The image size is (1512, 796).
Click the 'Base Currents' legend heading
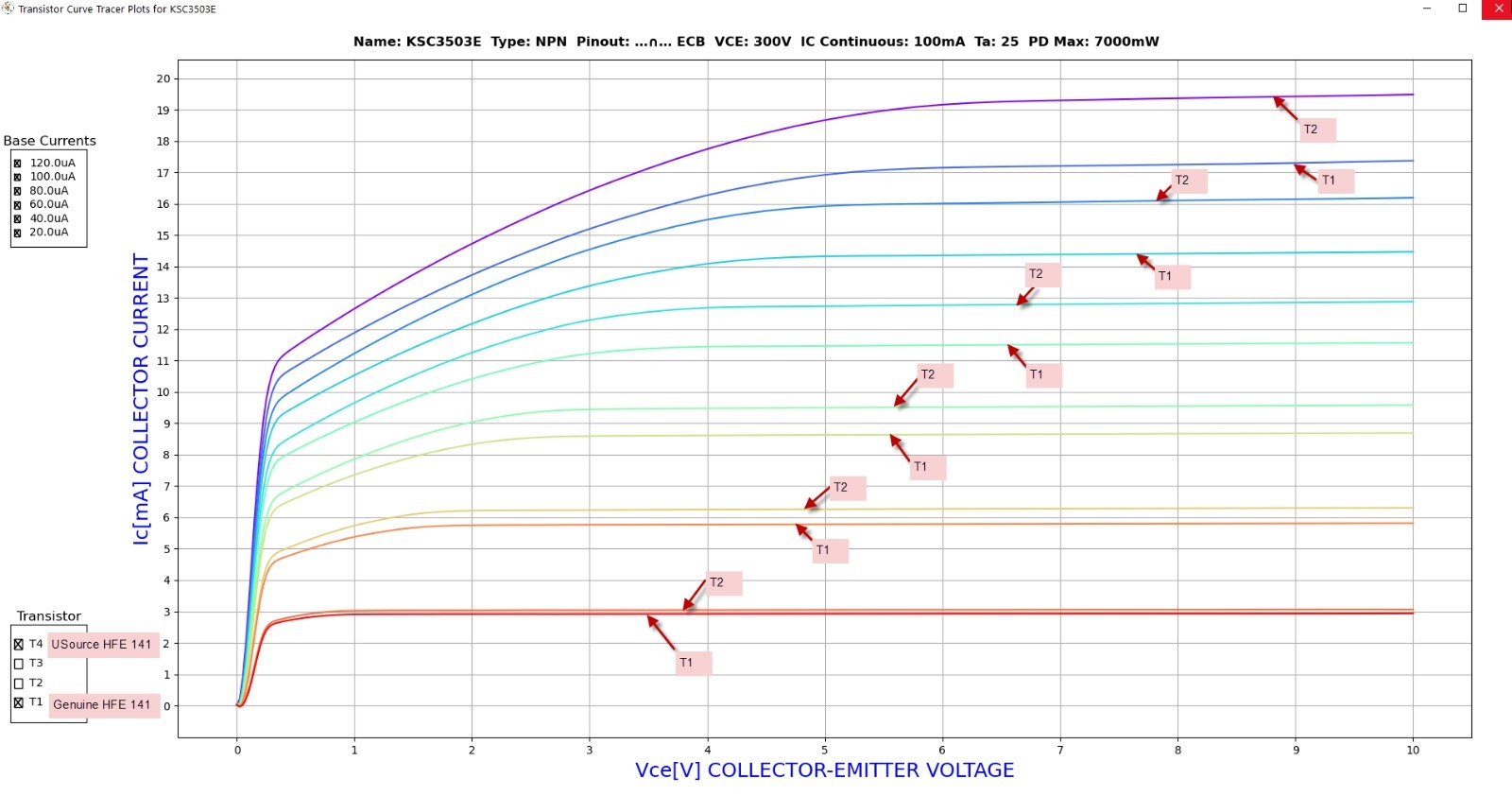pyautogui.click(x=50, y=141)
